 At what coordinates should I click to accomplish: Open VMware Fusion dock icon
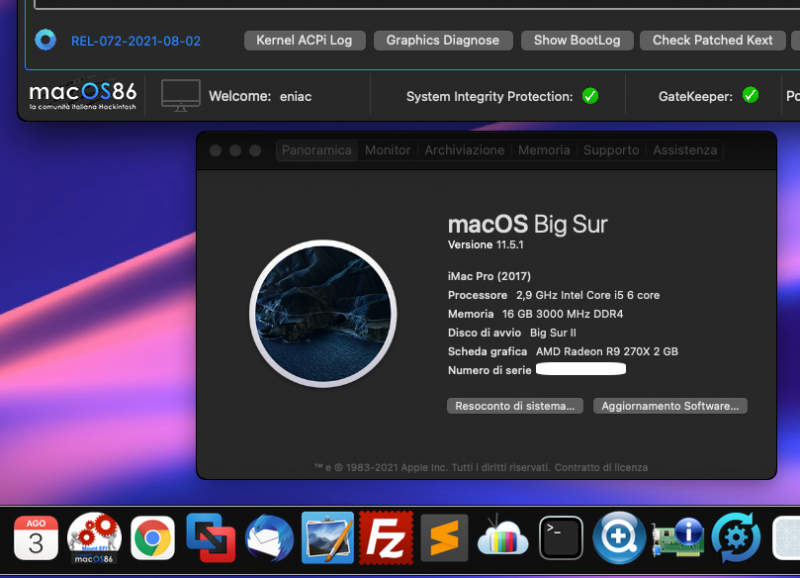pos(211,538)
